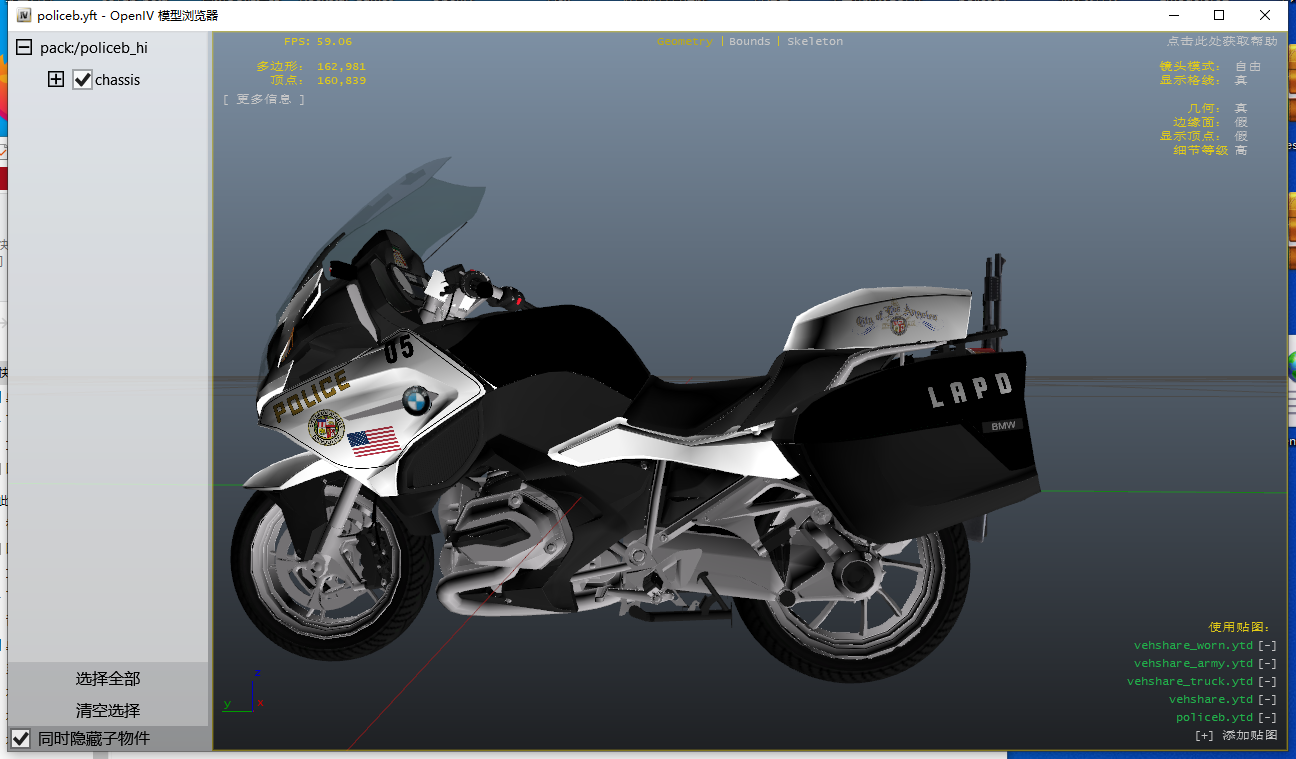Toggle the 同时隐藏子物件 checkbox
Screen dimensions: 1296x759
[x=21, y=739]
